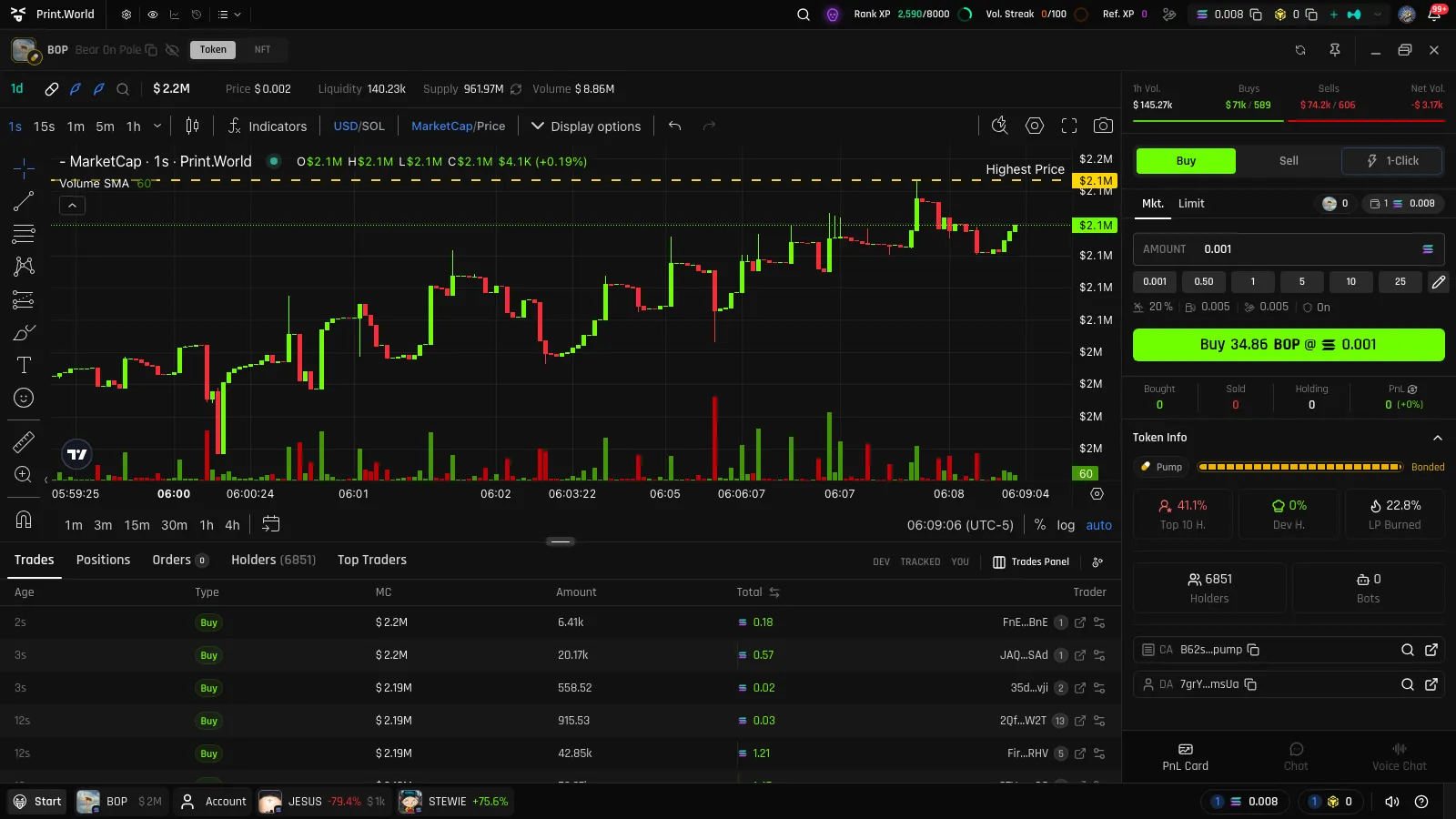The height and width of the screenshot is (819, 1456).
Task: Select the 5m chart interval
Action: click(105, 126)
